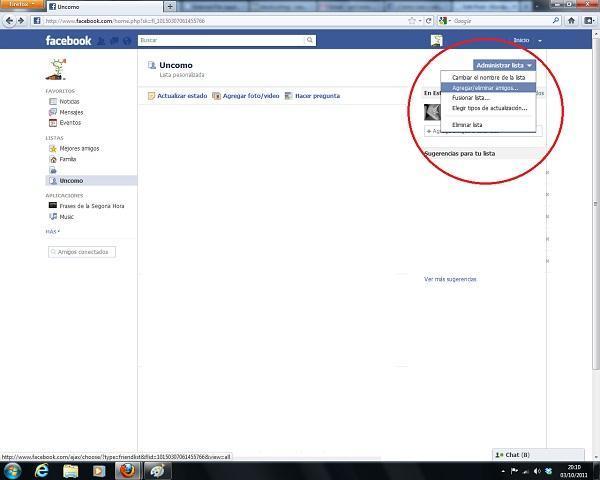Viewport: 600px width, 480px height.
Task: Click the small profile picture in header
Action: (437, 40)
